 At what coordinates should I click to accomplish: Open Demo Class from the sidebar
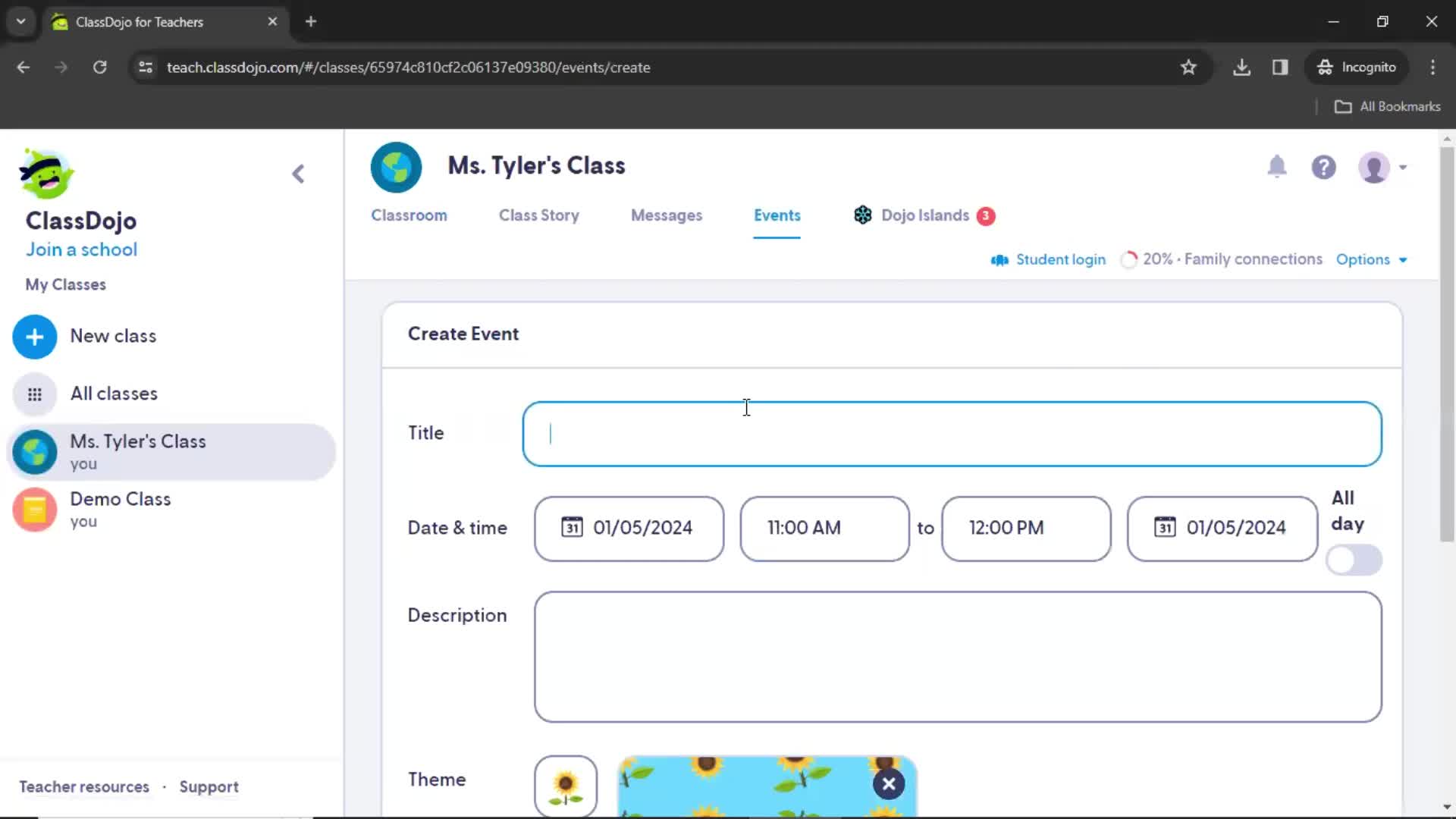click(171, 510)
